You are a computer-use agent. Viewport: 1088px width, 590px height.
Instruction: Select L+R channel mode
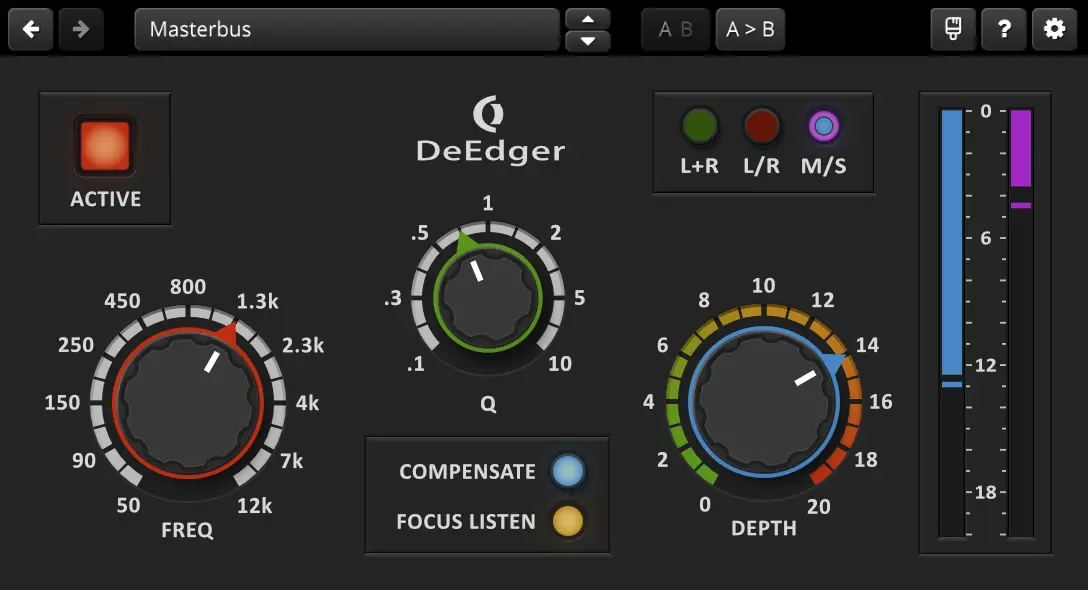click(699, 127)
